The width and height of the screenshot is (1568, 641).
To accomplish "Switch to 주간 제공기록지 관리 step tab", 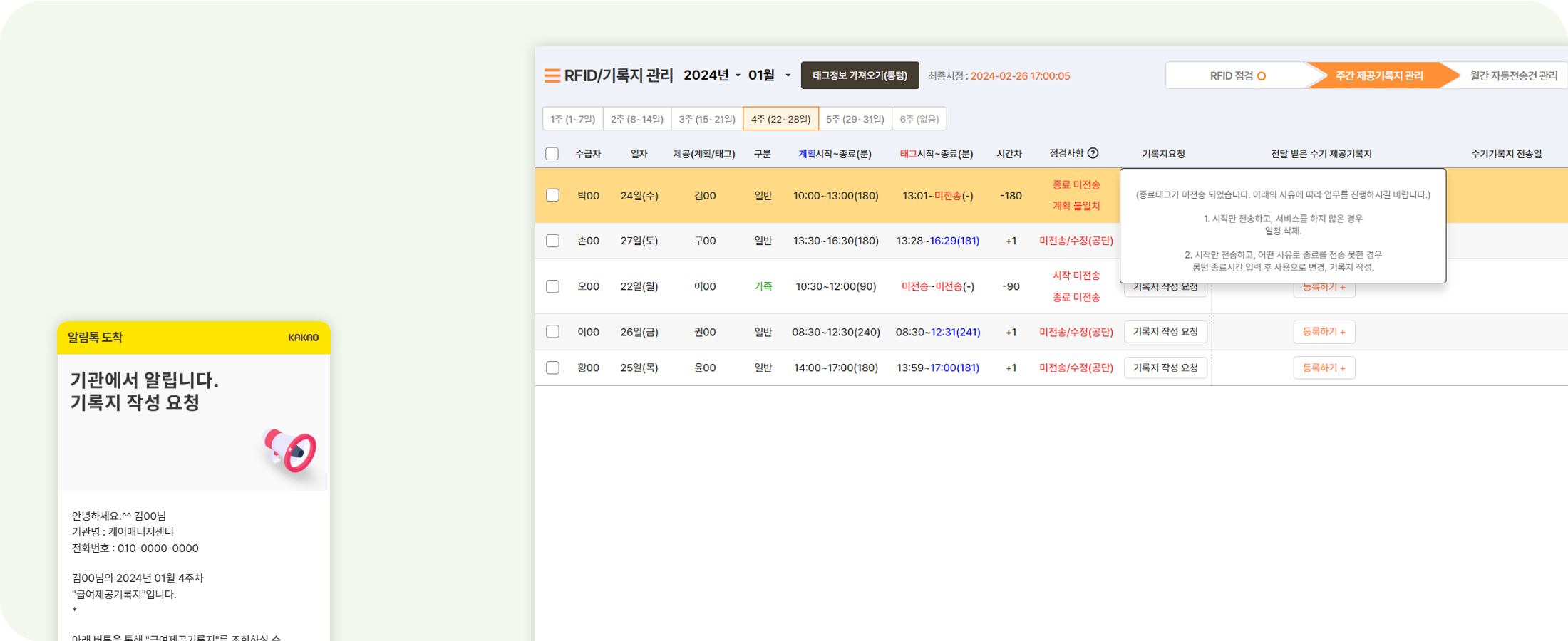I will click(1379, 75).
